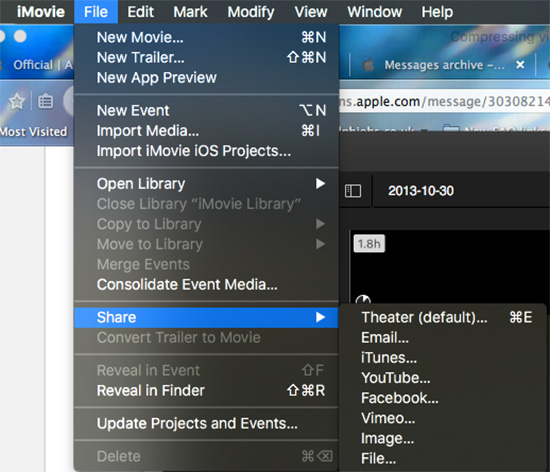Open the Edit menu
Image resolution: width=550 pixels, height=472 pixels.
[x=140, y=12]
